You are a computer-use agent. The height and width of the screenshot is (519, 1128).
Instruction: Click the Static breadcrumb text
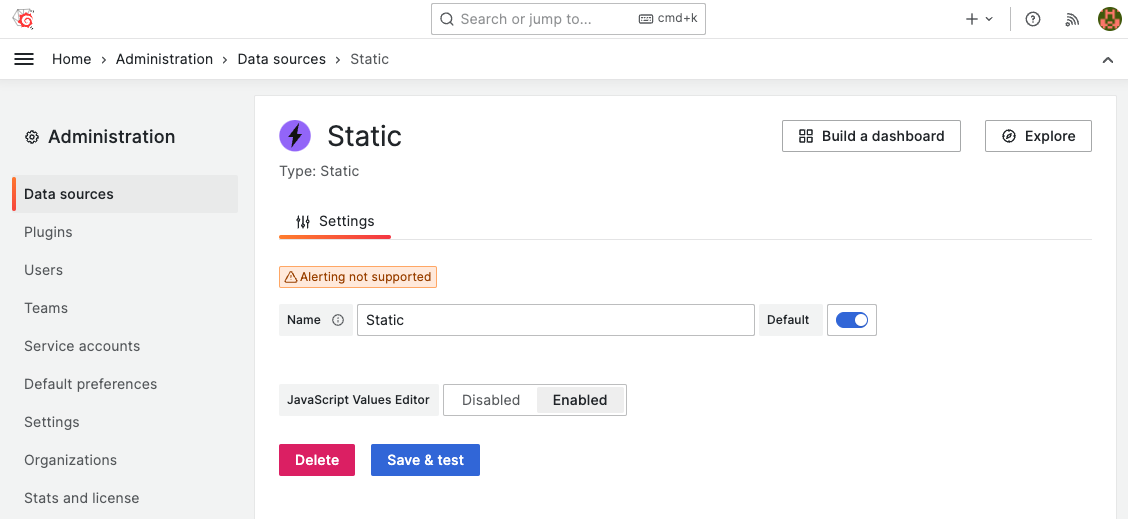369,59
